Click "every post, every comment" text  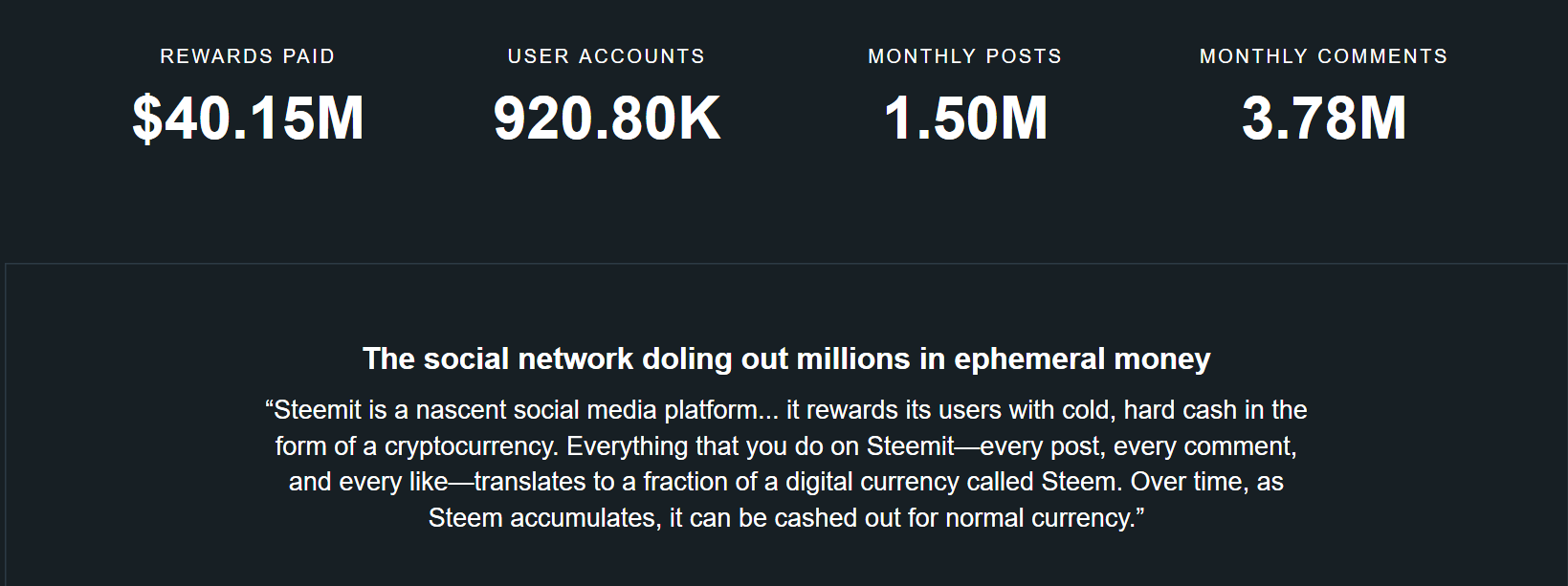click(1127, 446)
